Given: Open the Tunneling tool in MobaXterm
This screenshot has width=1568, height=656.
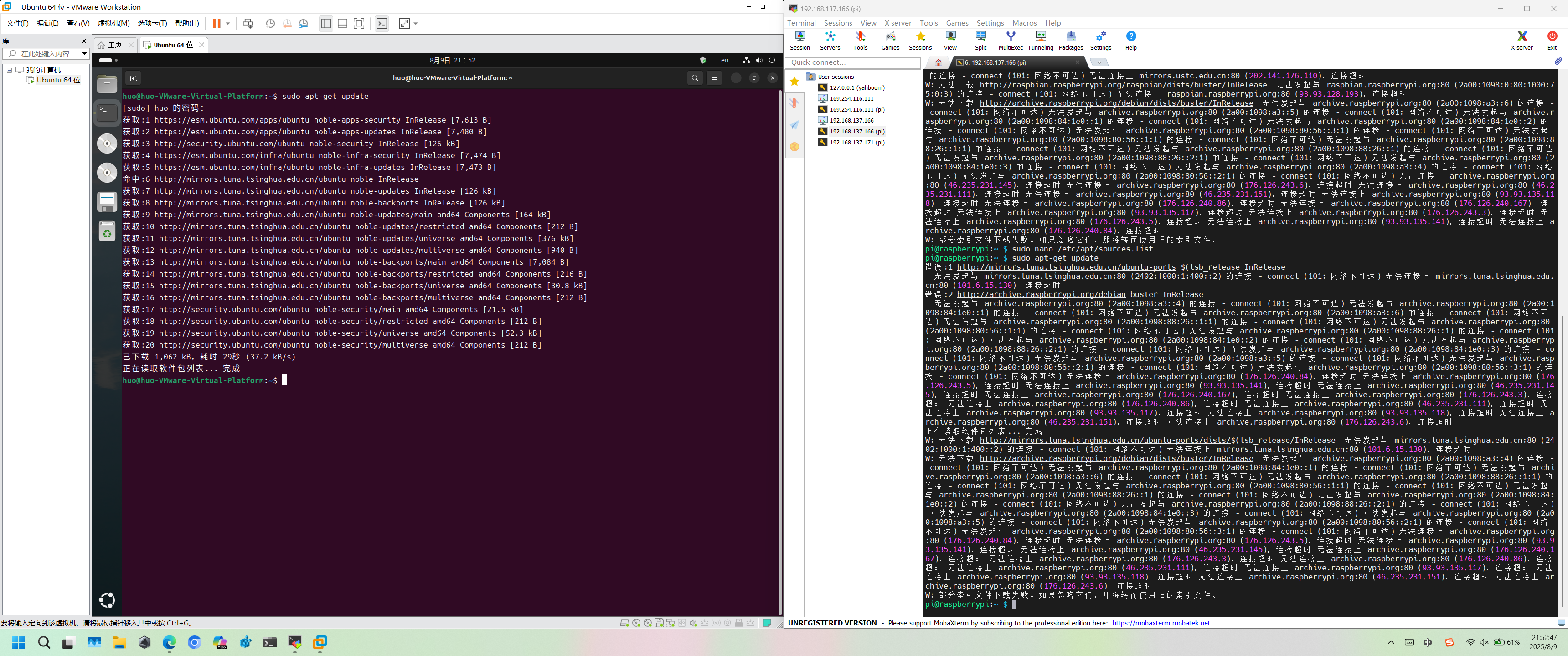Looking at the screenshot, I should click(x=1040, y=41).
